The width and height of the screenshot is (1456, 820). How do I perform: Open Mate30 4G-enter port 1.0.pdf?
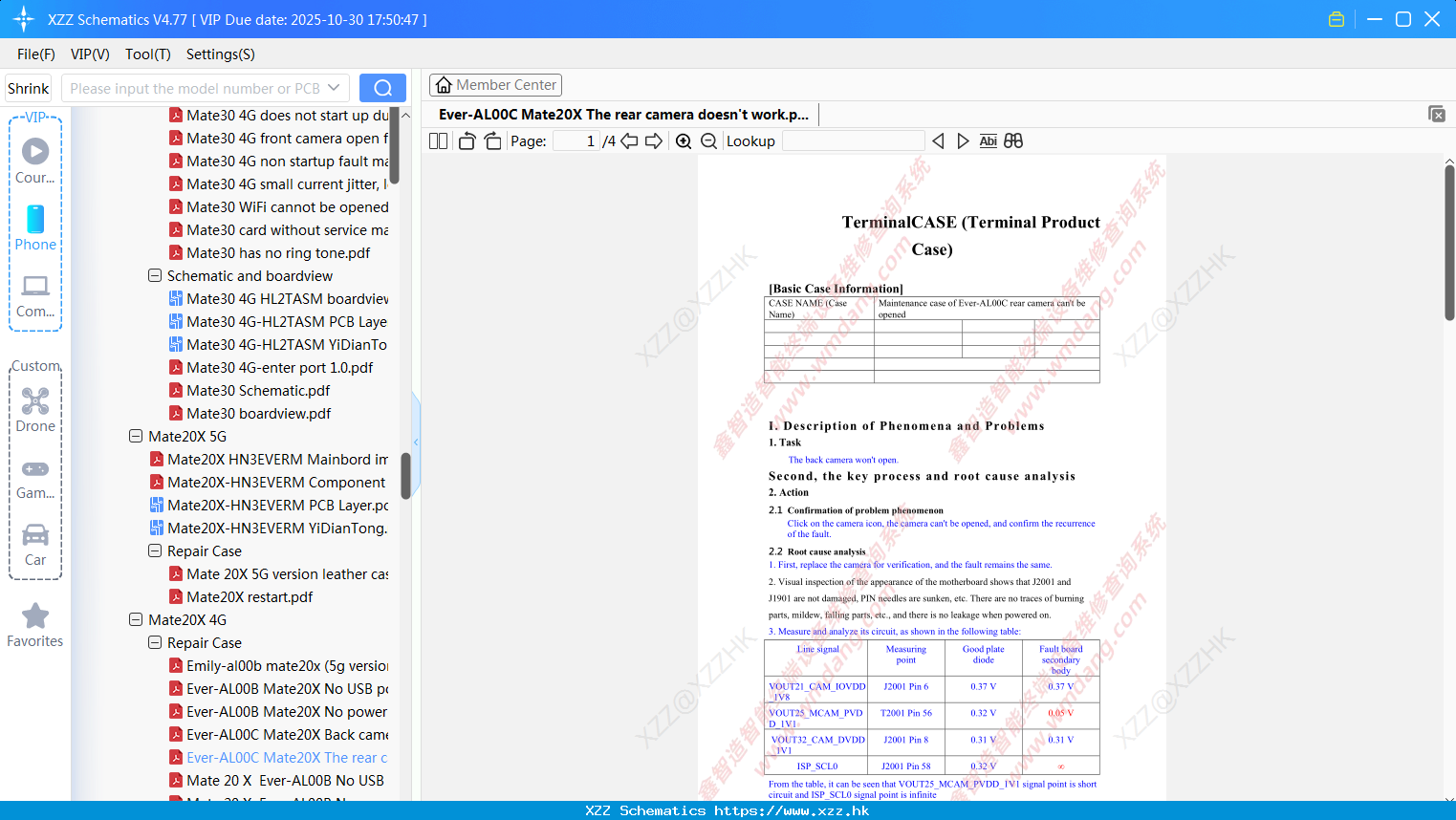pos(279,367)
